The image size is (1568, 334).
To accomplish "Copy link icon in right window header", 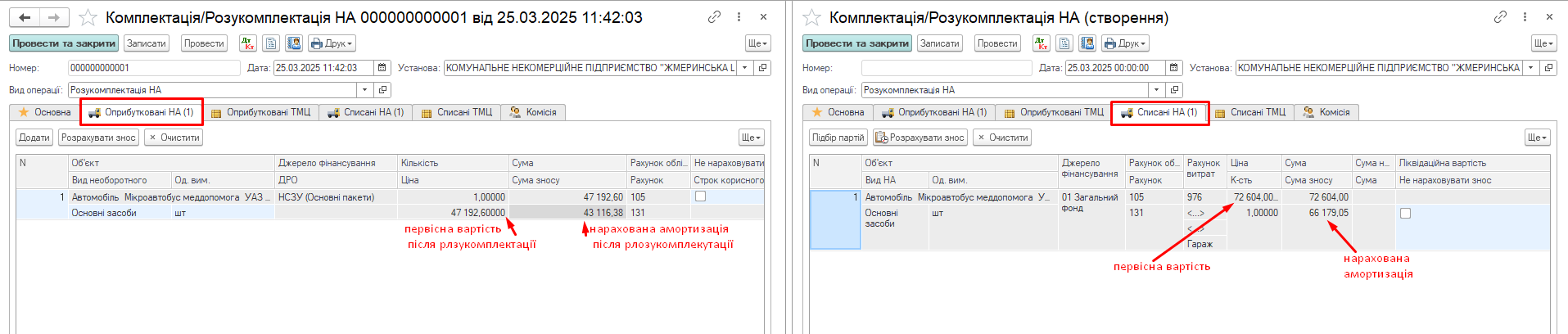I will [1500, 16].
